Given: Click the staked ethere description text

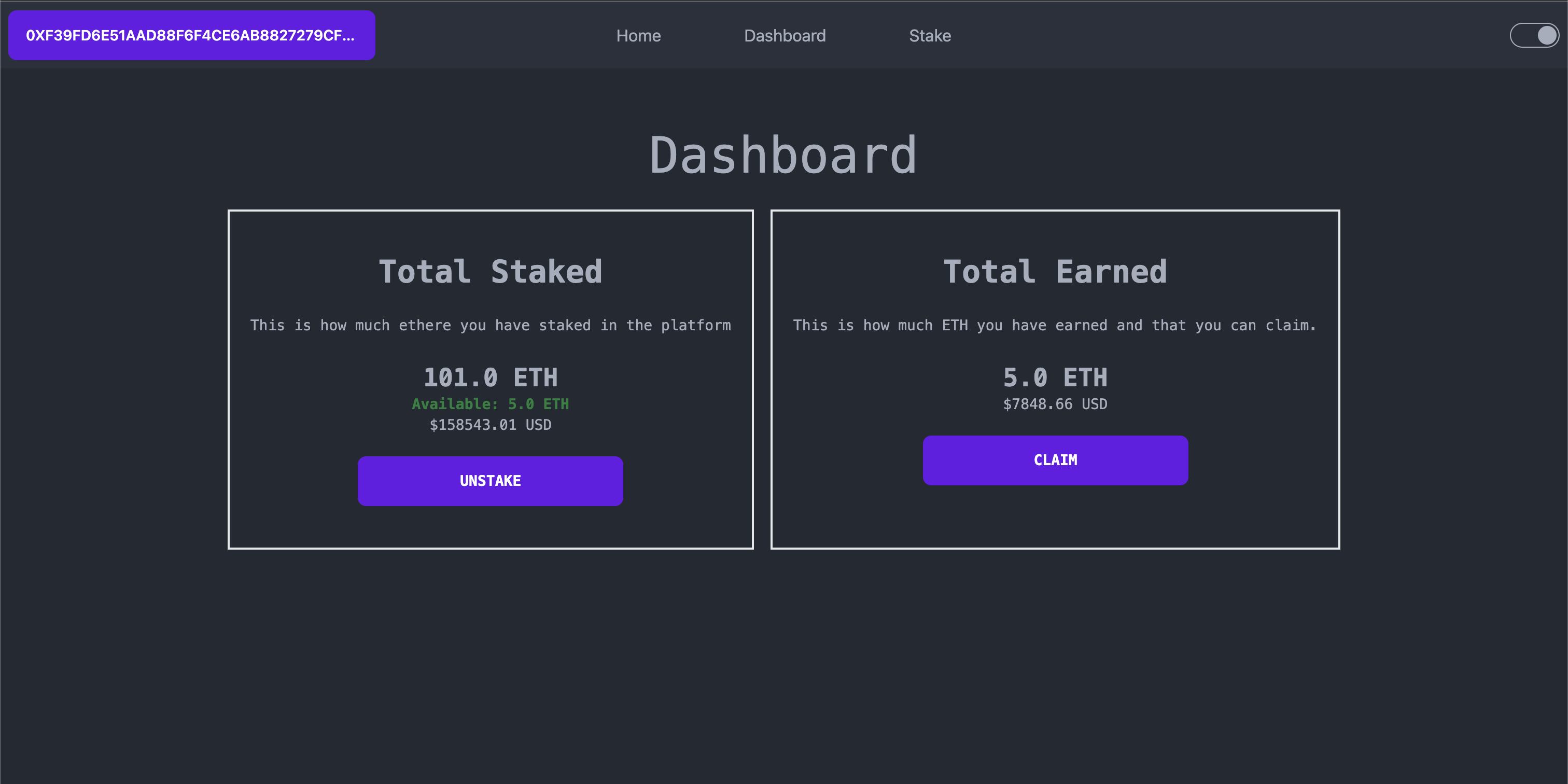Looking at the screenshot, I should click(x=490, y=326).
